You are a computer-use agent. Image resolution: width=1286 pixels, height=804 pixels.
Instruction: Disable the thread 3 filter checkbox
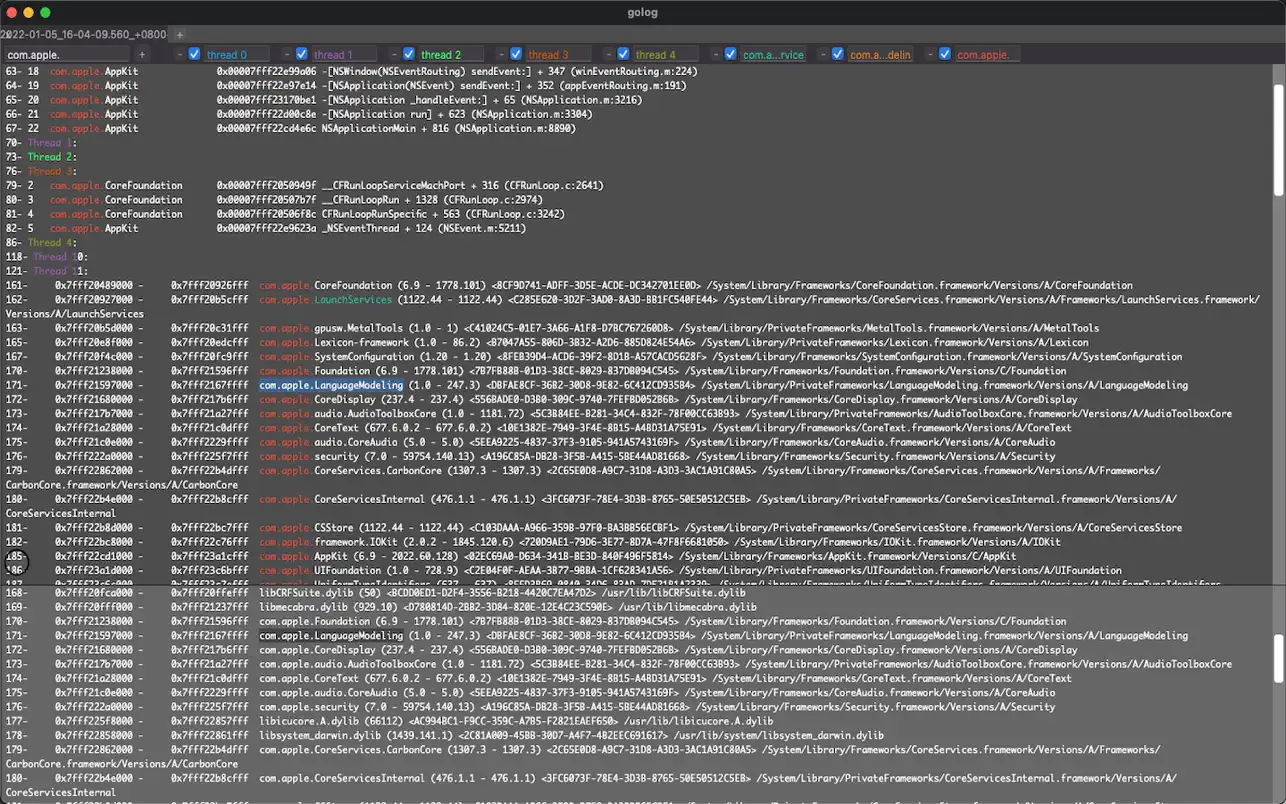click(x=516, y=54)
